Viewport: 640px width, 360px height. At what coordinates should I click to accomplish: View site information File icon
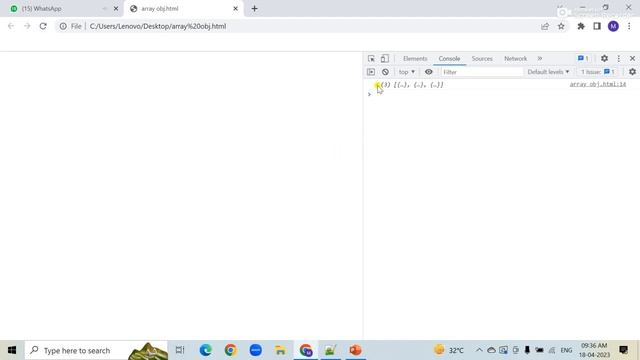(71, 26)
